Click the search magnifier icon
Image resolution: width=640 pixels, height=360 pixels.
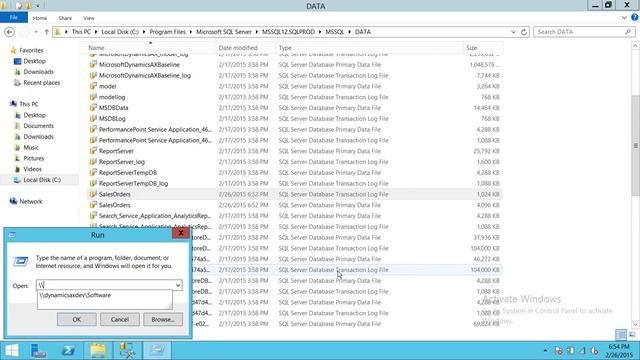coord(628,32)
